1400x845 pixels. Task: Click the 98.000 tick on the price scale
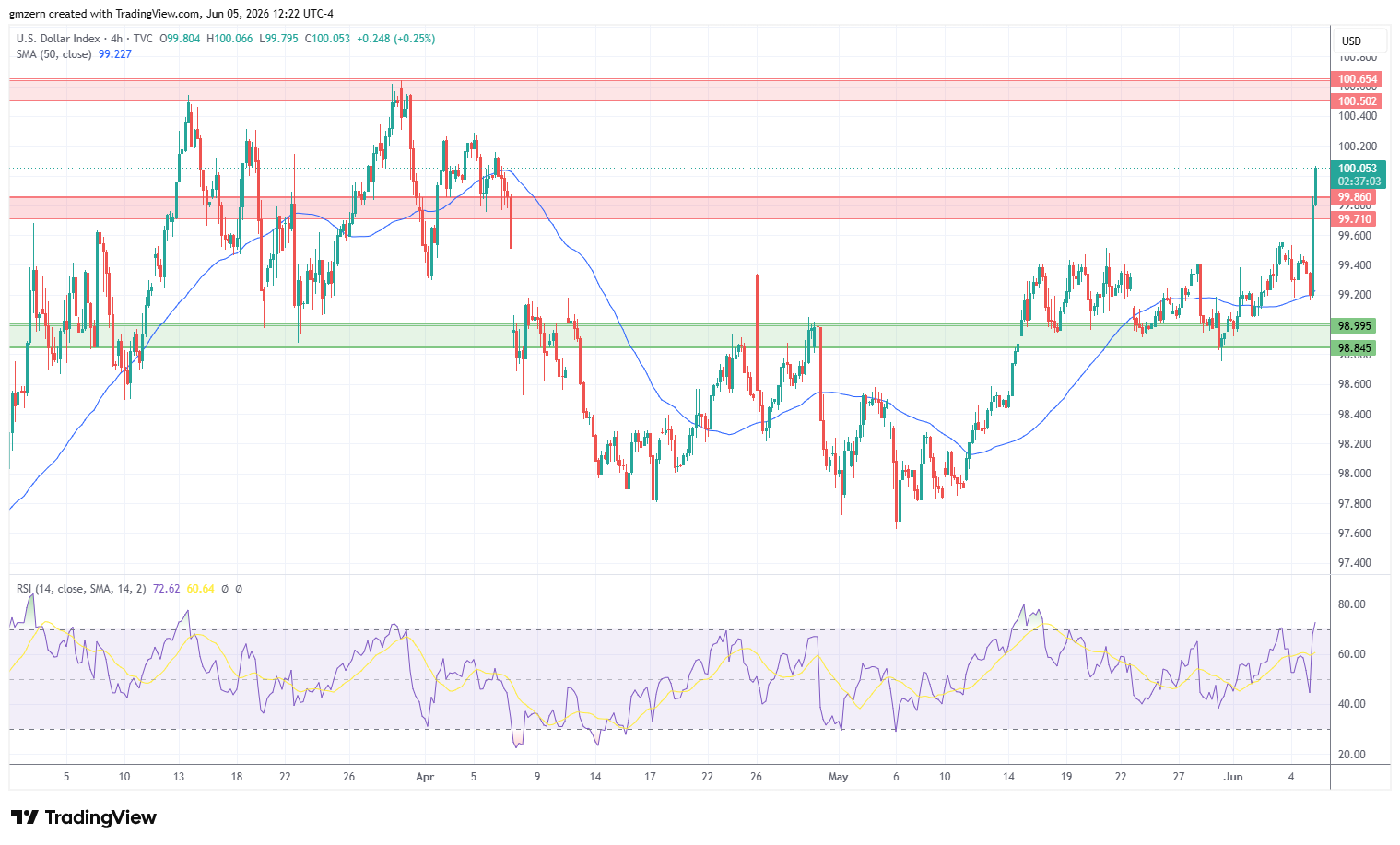pyautogui.click(x=1355, y=475)
